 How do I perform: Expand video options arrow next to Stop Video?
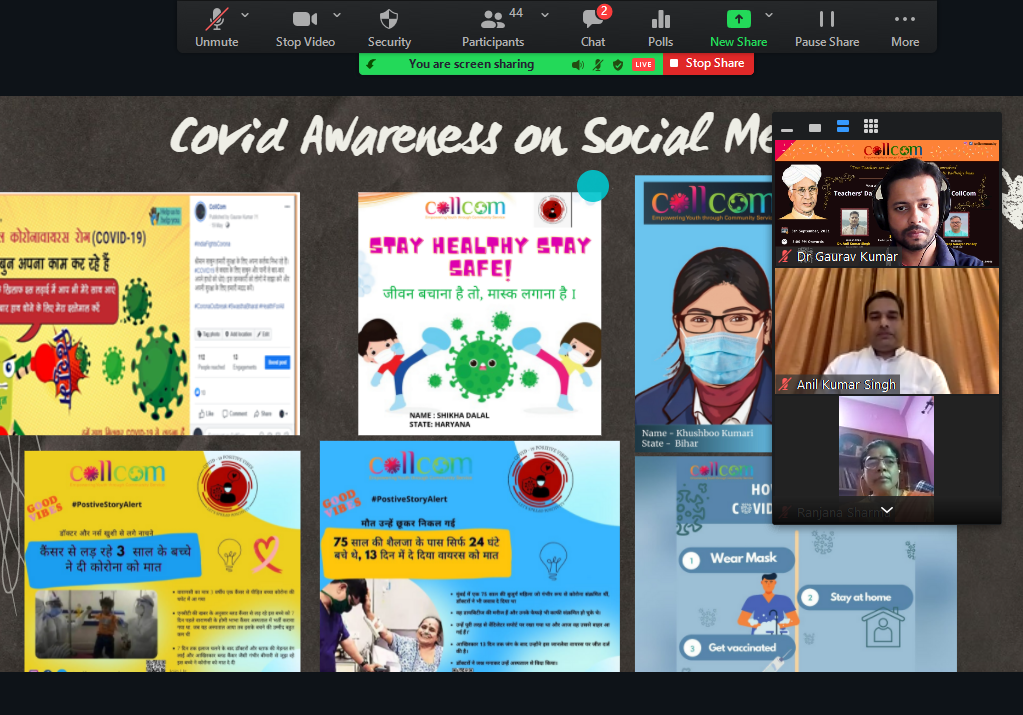tap(337, 15)
